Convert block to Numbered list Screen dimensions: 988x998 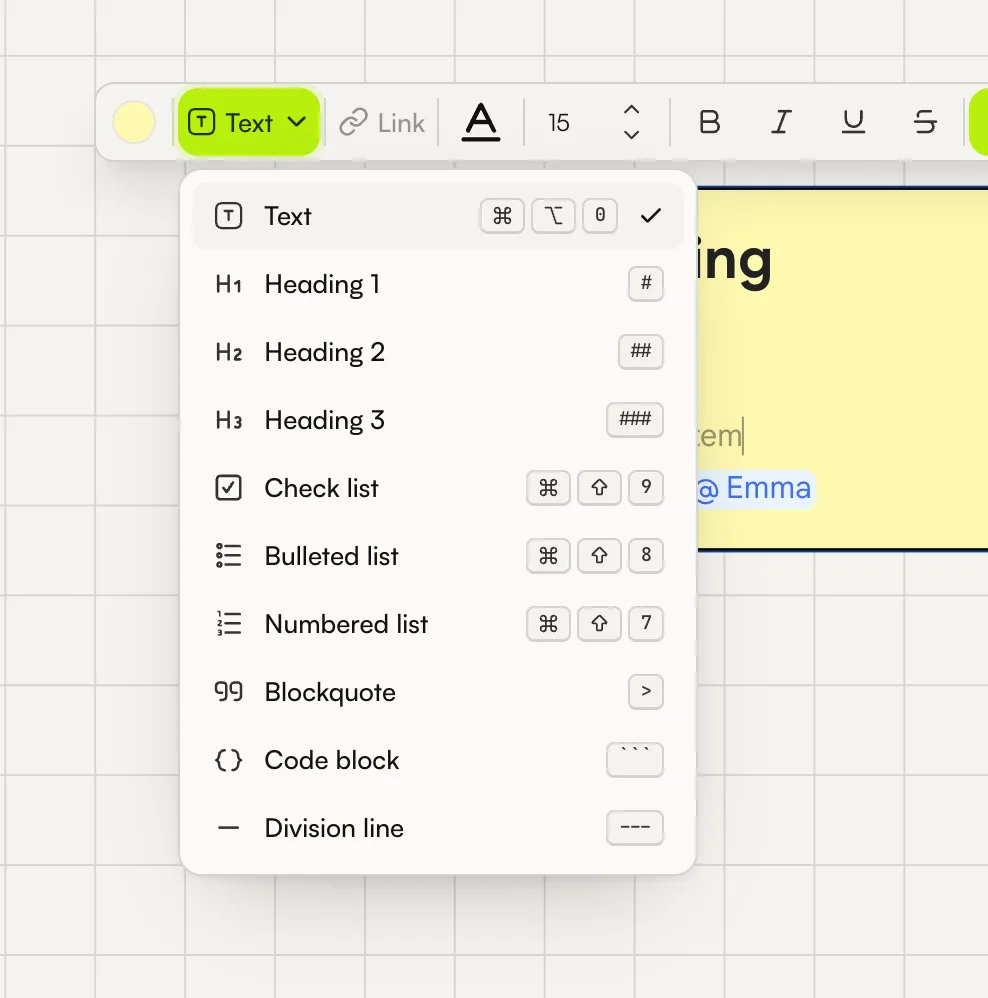click(438, 624)
